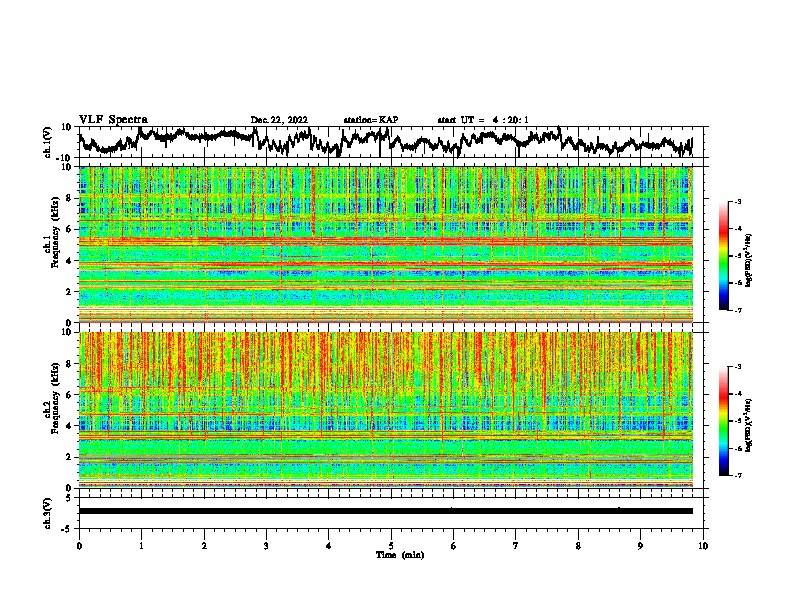Click time axis tick label "10" at bottom right

703,546
